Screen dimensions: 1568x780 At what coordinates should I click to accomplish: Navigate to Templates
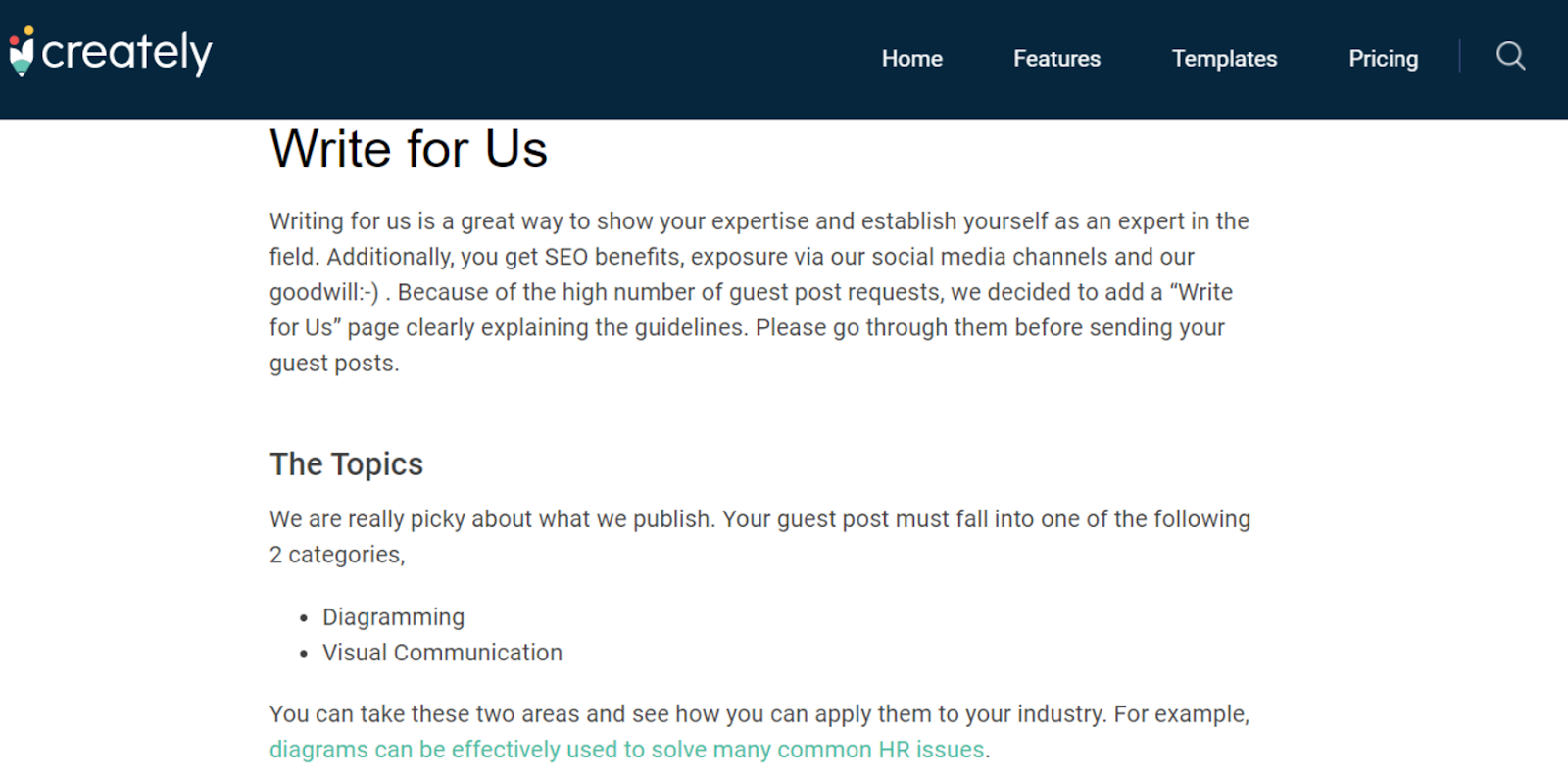[1224, 59]
